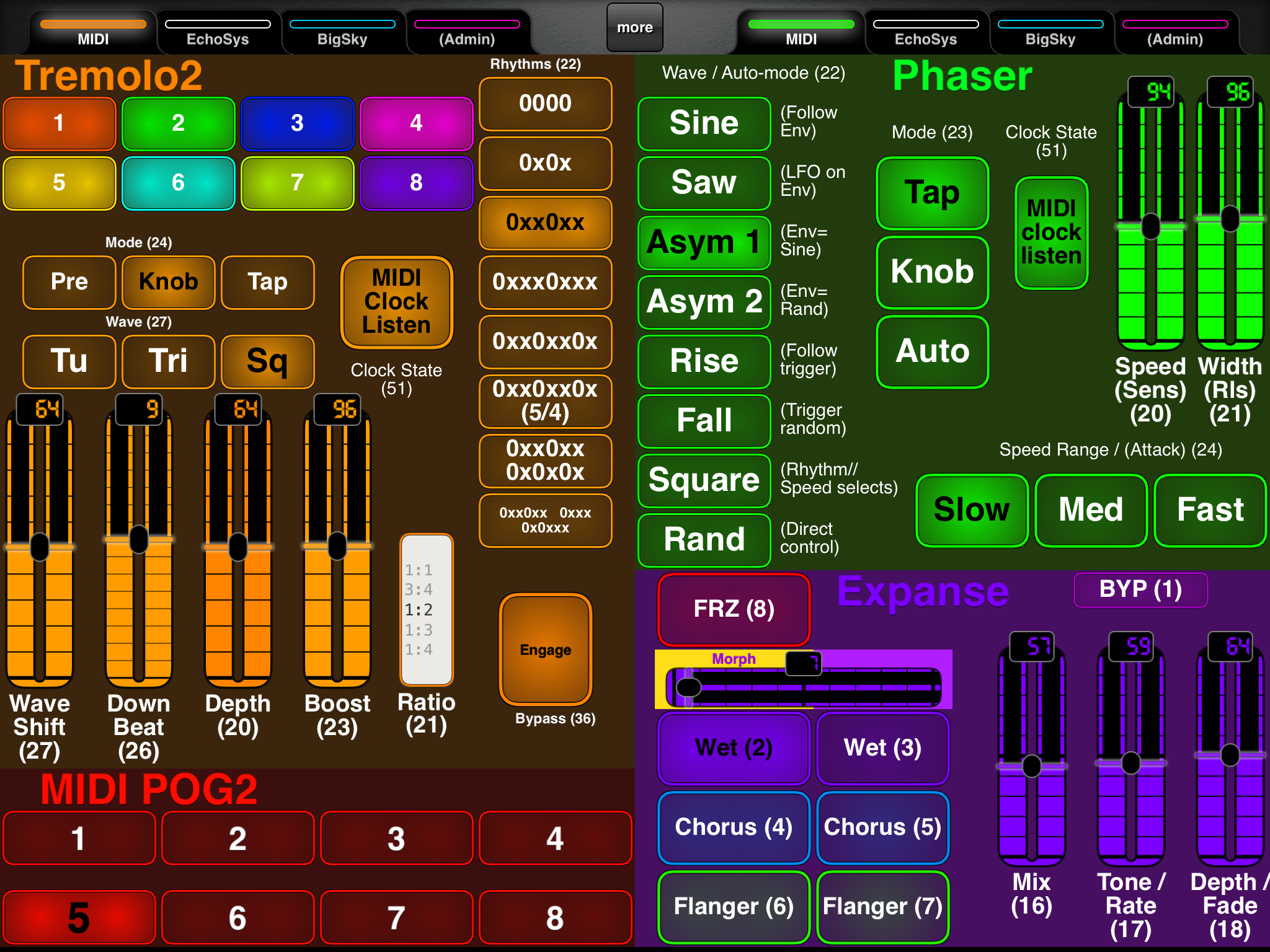The image size is (1270, 952).
Task: Select the Phaser Square wave
Action: (x=704, y=480)
